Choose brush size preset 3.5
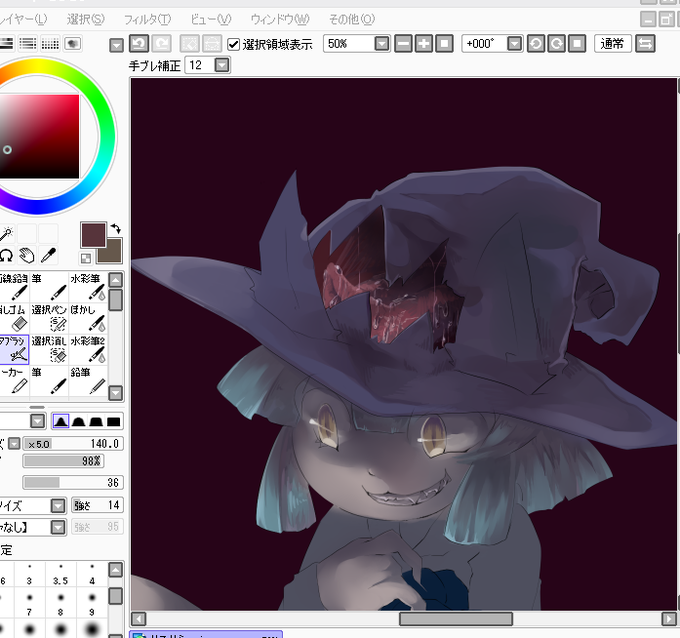 tap(61, 575)
